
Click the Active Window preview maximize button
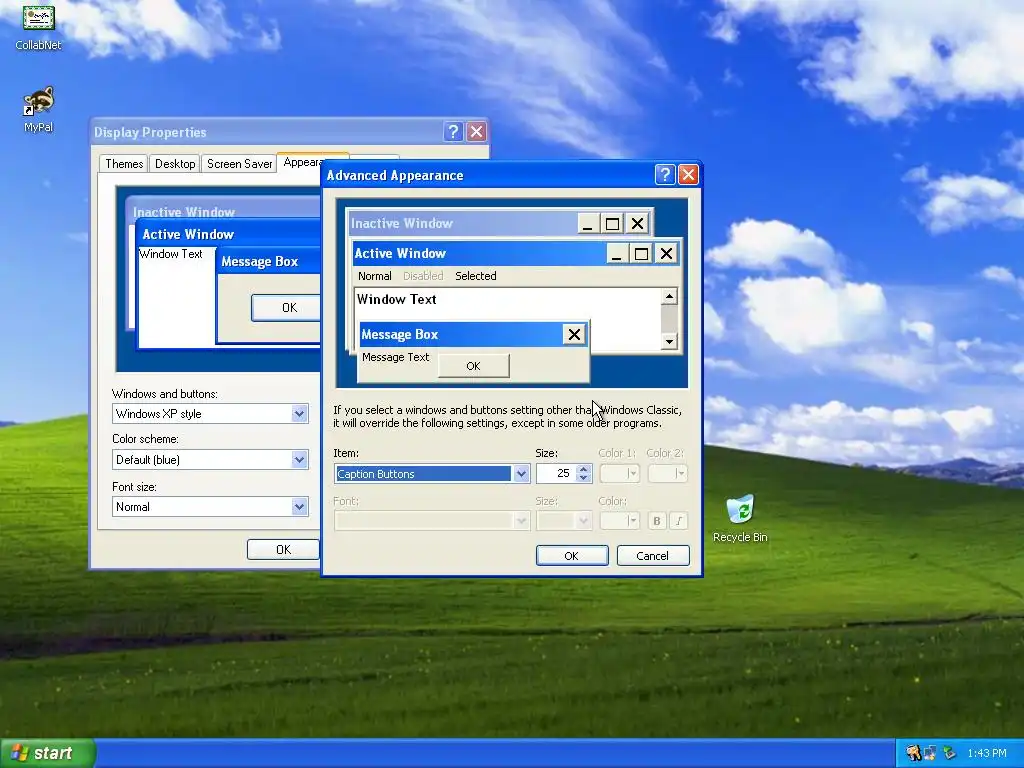click(641, 253)
